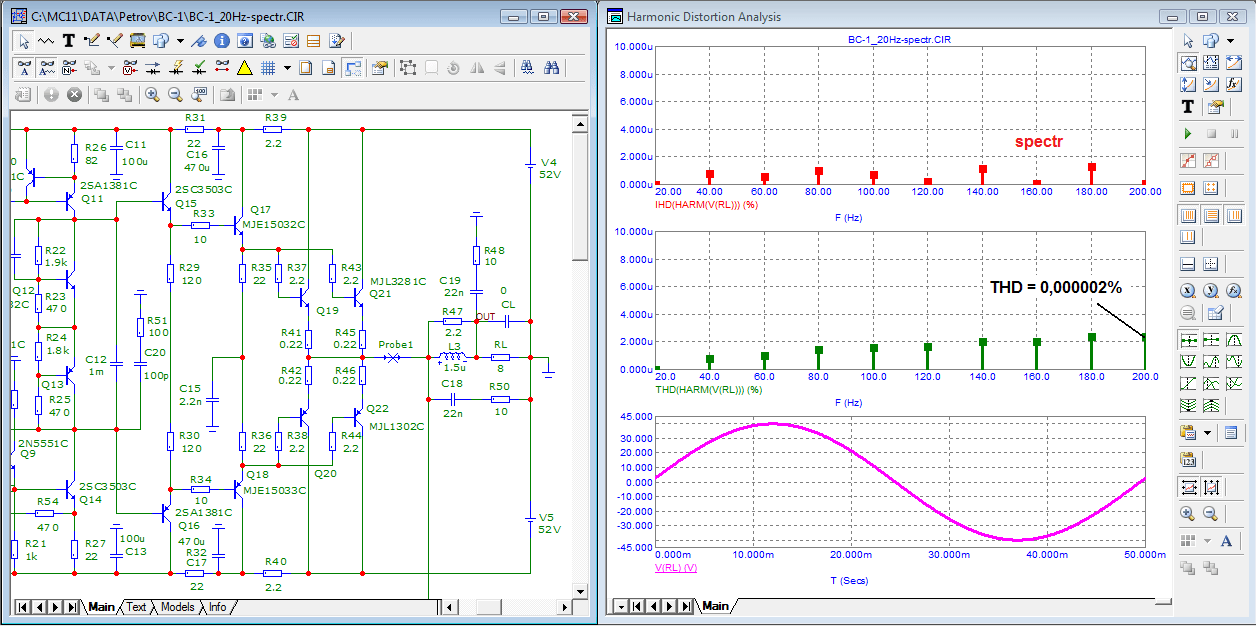Open the blue info icon in the schematic toolbar

tap(222, 41)
